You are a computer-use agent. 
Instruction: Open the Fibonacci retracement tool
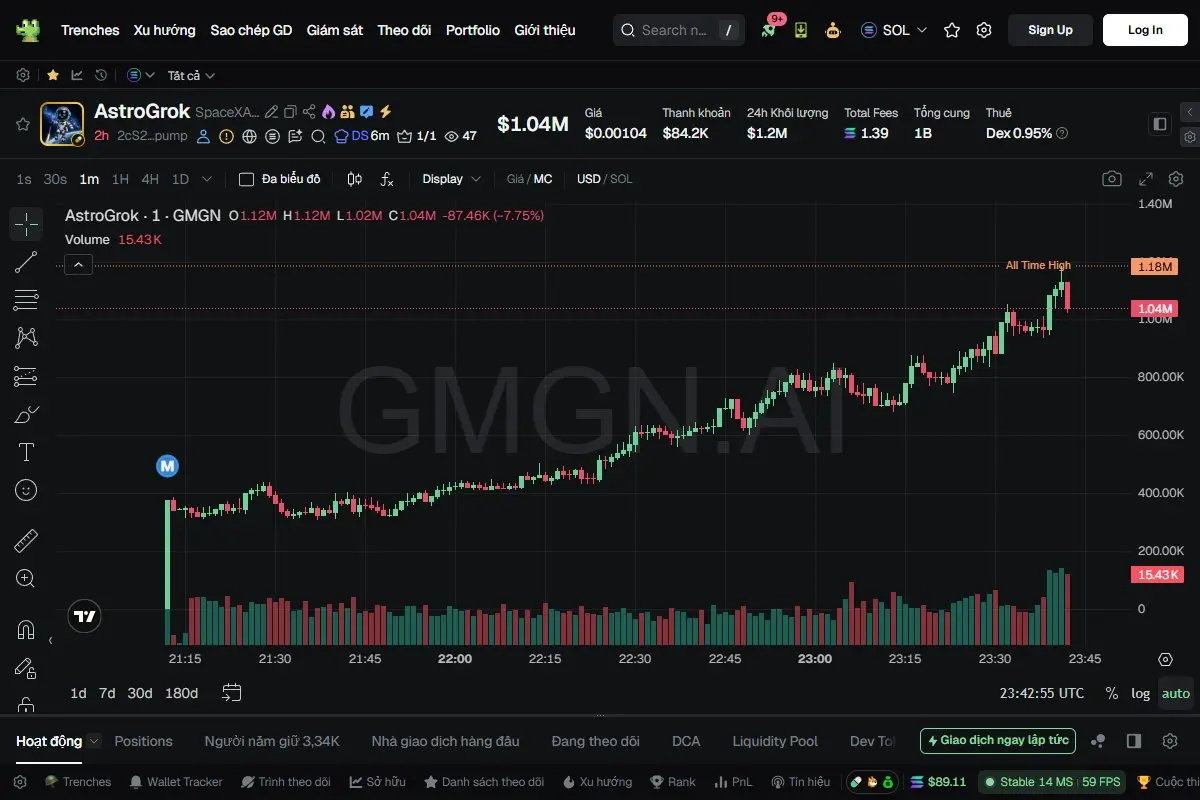tap(26, 300)
